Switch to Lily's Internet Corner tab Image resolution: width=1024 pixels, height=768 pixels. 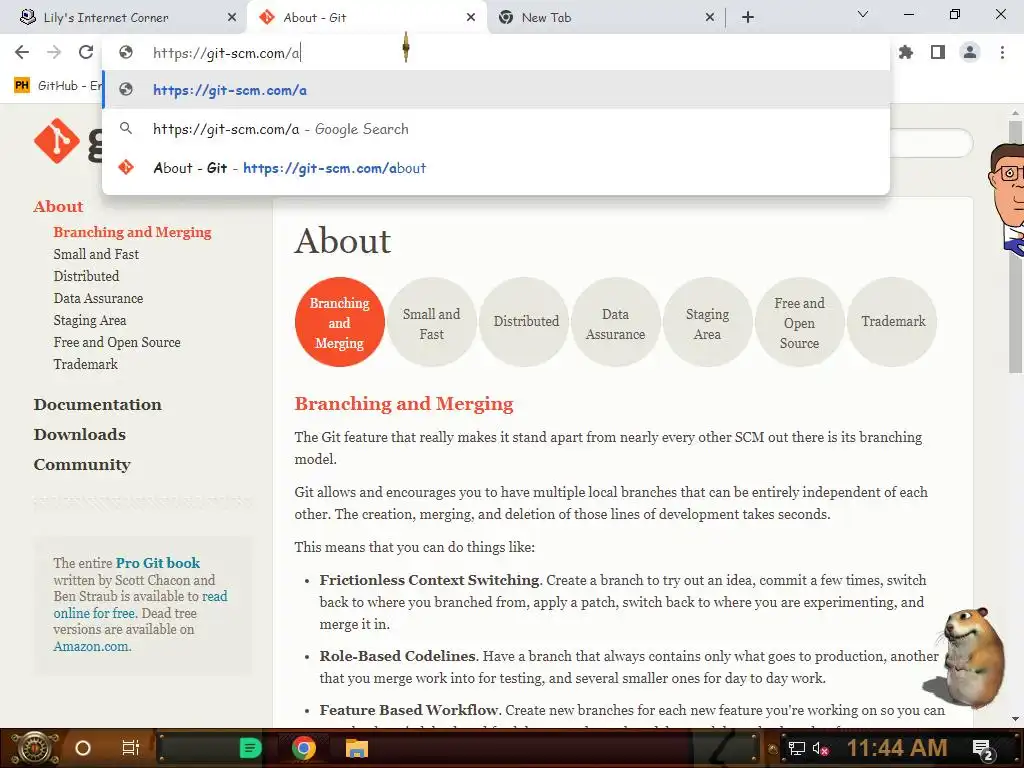coord(124,18)
